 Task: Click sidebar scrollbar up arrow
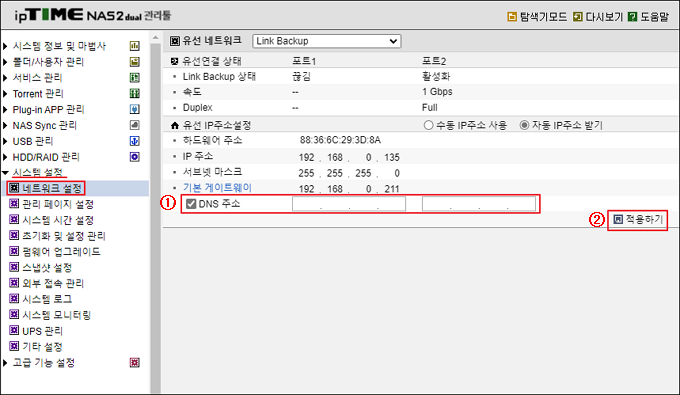click(155, 38)
